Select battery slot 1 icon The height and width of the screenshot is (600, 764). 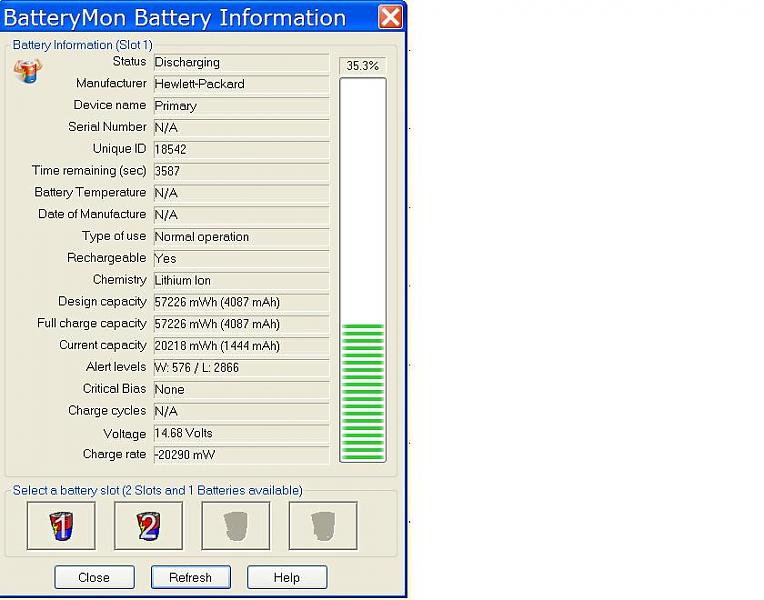(61, 526)
